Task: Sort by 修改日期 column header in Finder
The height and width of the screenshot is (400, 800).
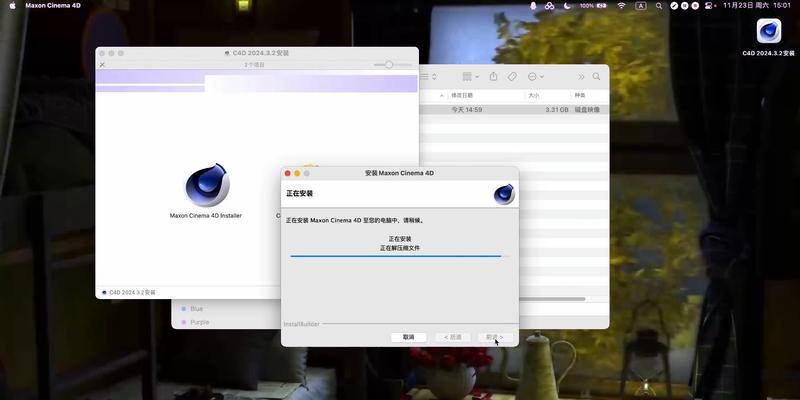Action: [x=462, y=95]
